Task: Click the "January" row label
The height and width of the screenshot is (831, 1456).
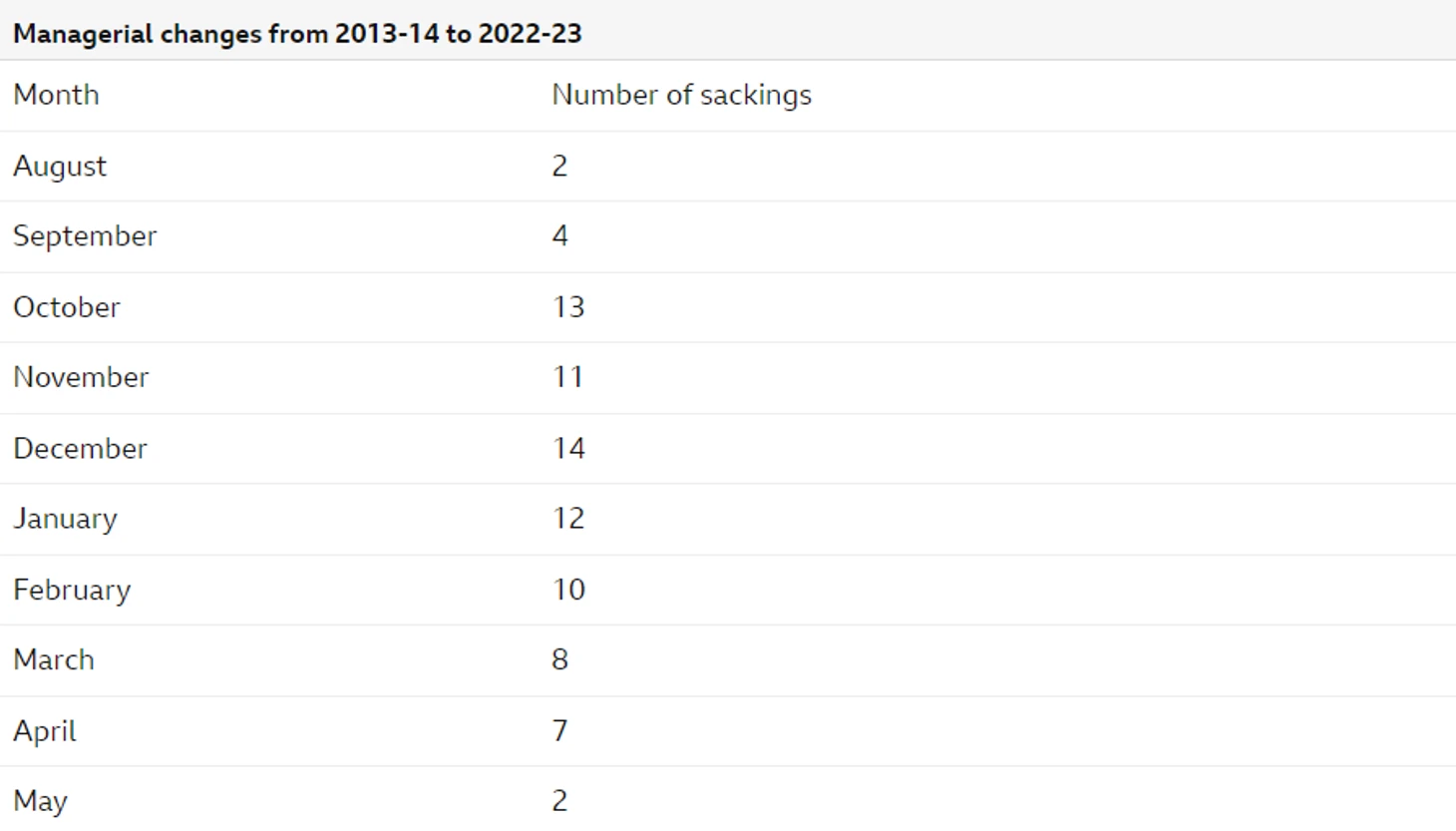Action: pyautogui.click(x=65, y=520)
